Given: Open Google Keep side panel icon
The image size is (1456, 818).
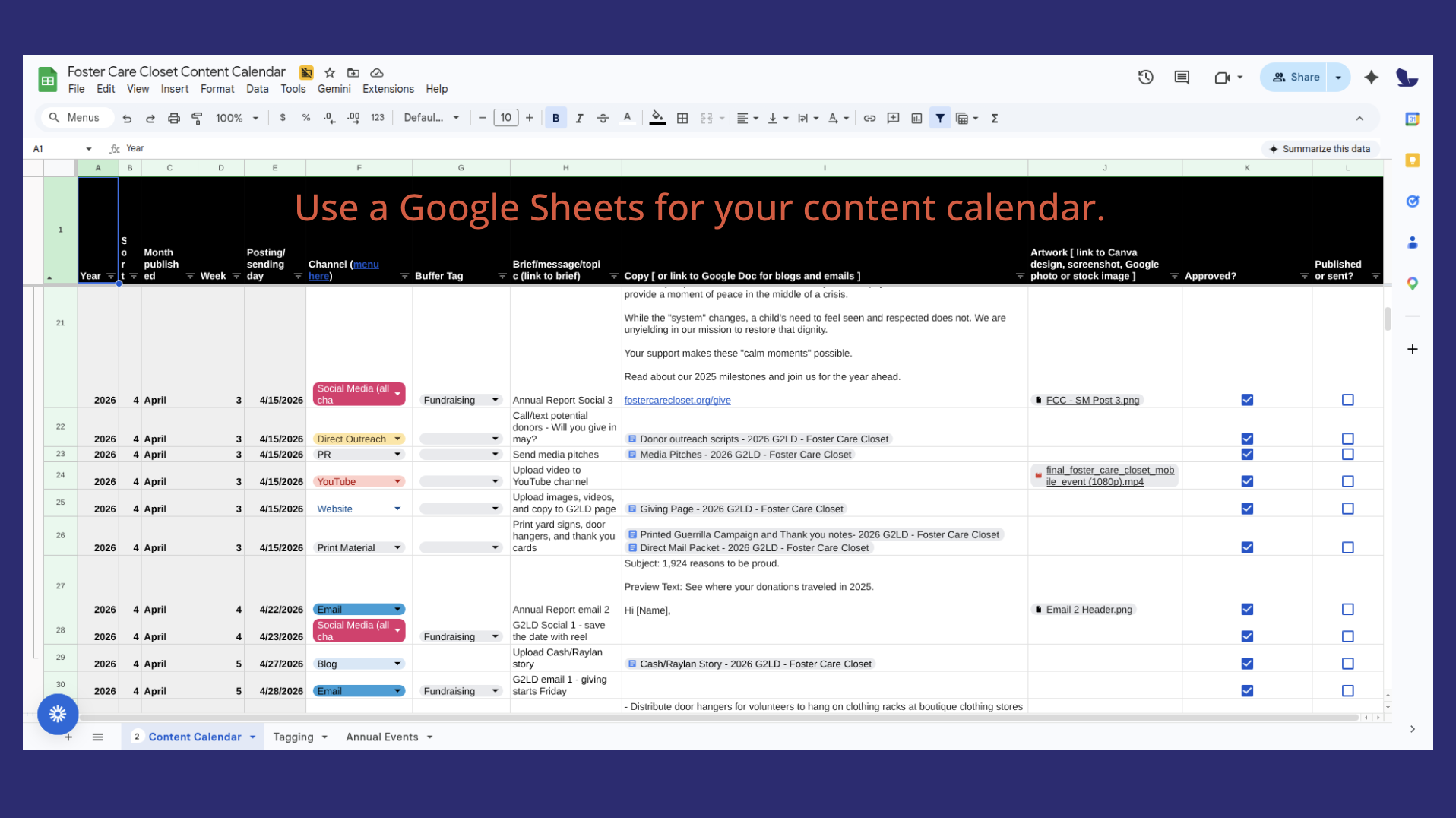Looking at the screenshot, I should click(x=1413, y=160).
